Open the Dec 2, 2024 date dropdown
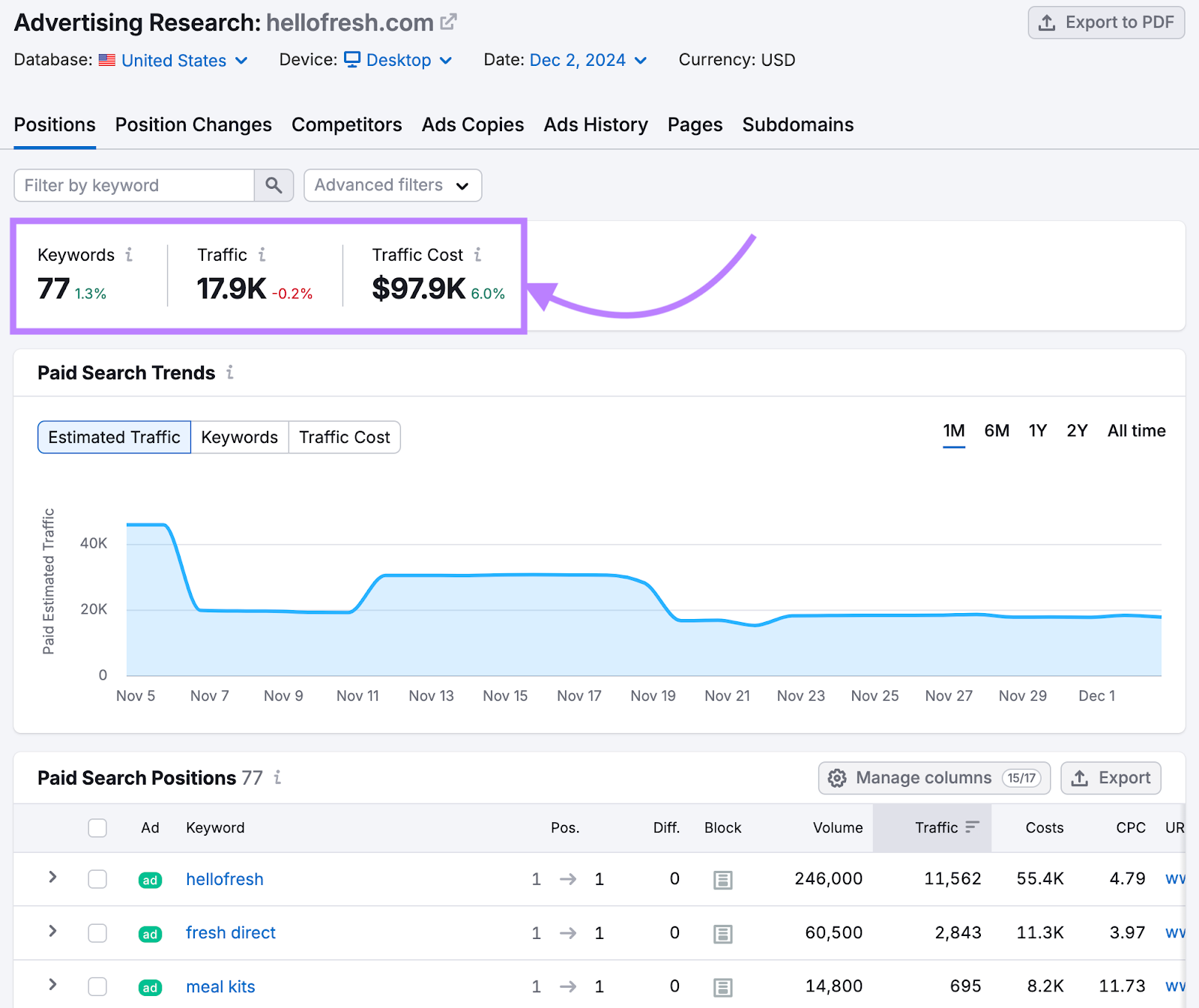This screenshot has height=1008, width=1199. click(x=588, y=60)
